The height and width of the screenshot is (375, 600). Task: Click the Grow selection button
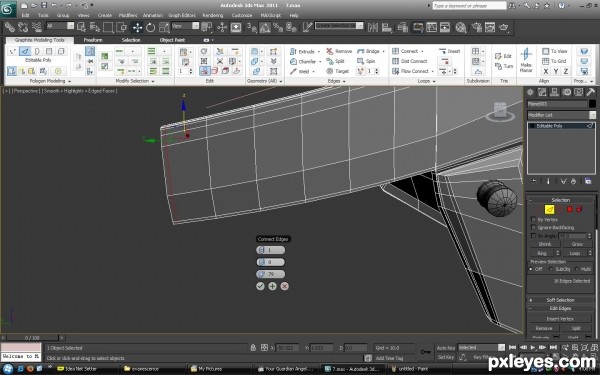pos(577,244)
